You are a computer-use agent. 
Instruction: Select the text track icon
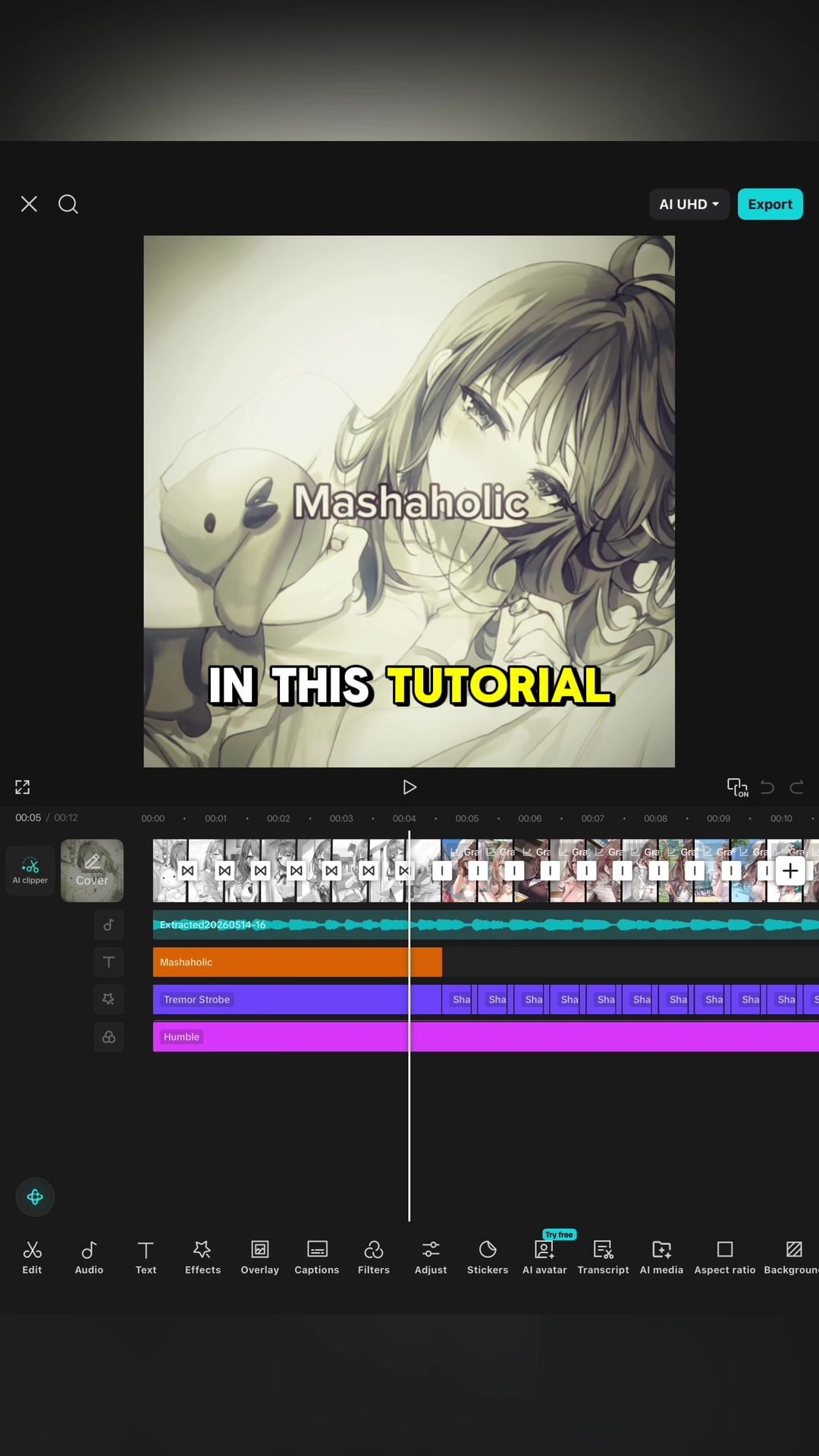(x=108, y=962)
